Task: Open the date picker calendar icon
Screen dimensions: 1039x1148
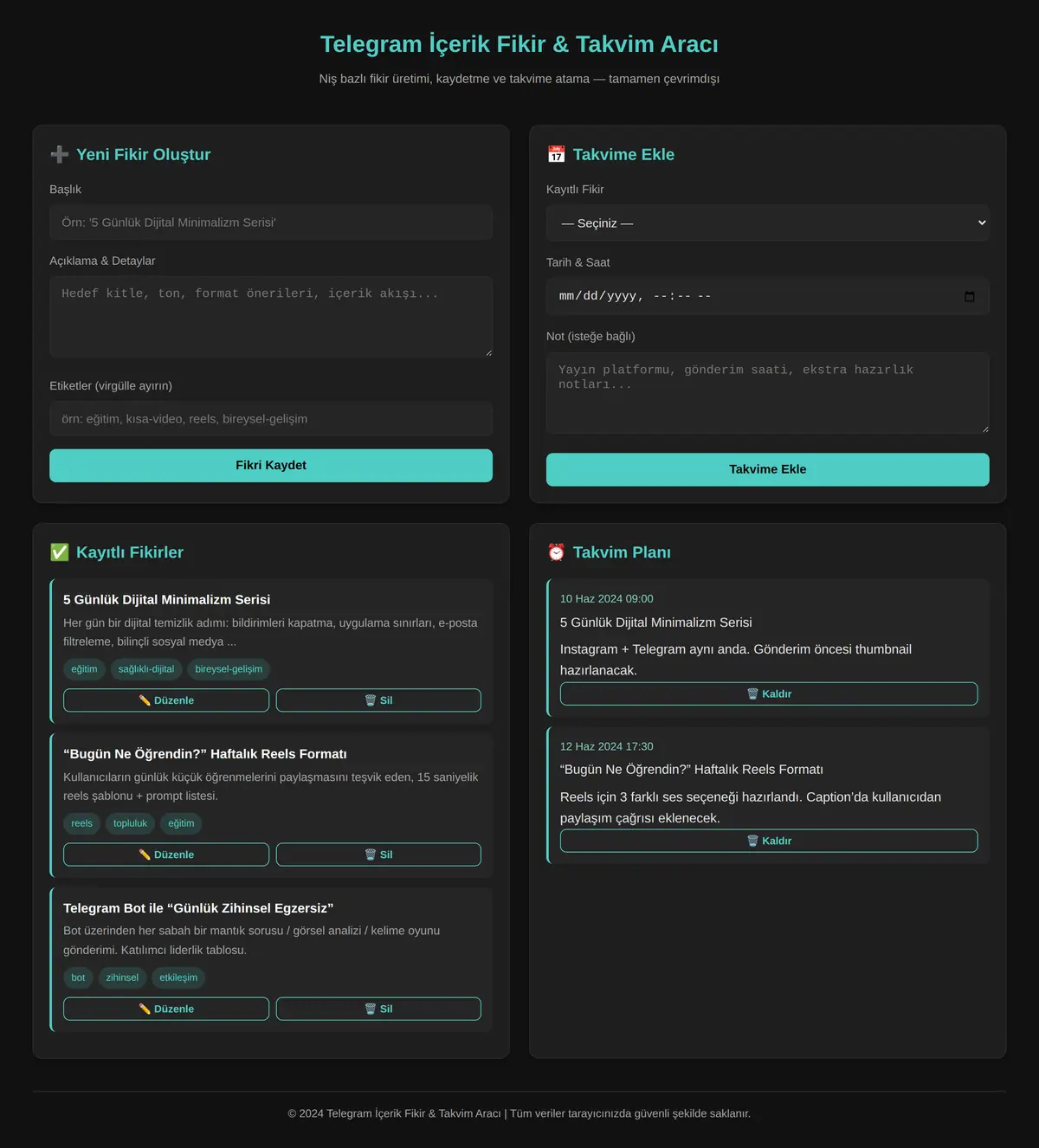Action: click(970, 296)
